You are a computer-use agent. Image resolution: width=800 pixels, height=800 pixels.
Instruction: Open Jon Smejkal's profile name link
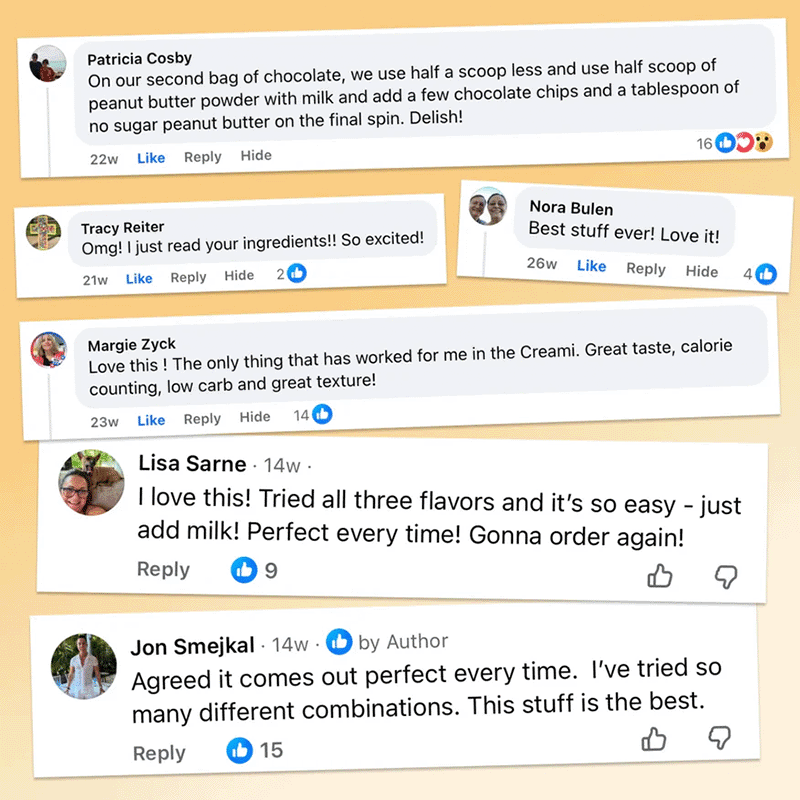tap(192, 646)
